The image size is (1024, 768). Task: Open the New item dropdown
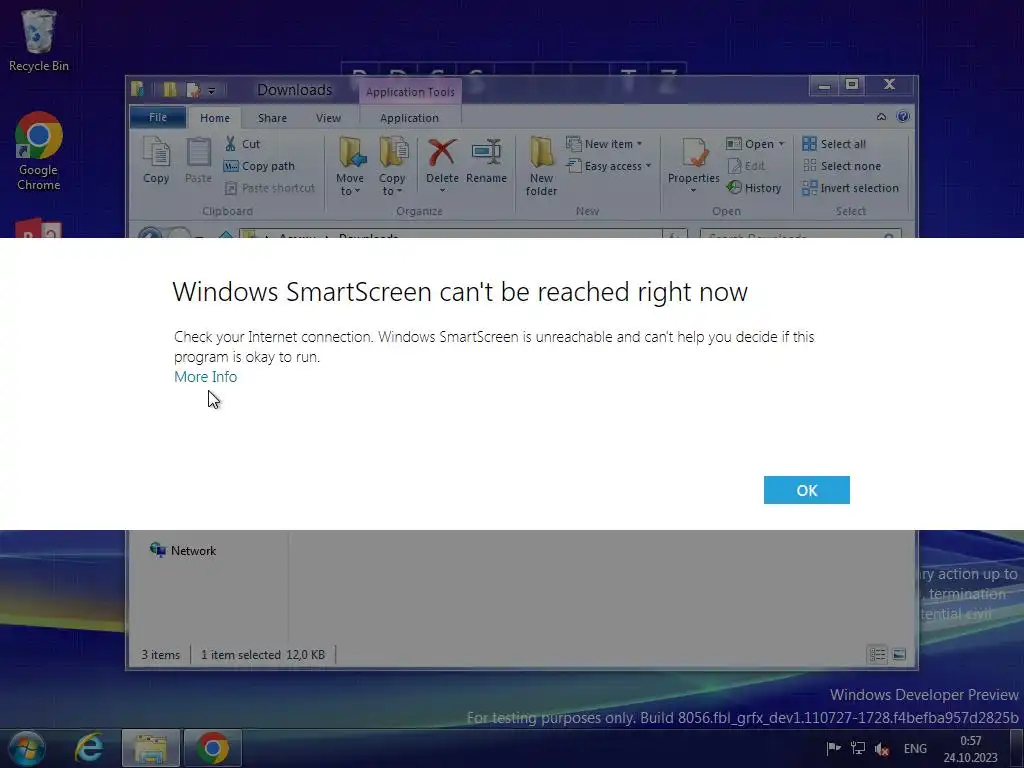point(604,144)
